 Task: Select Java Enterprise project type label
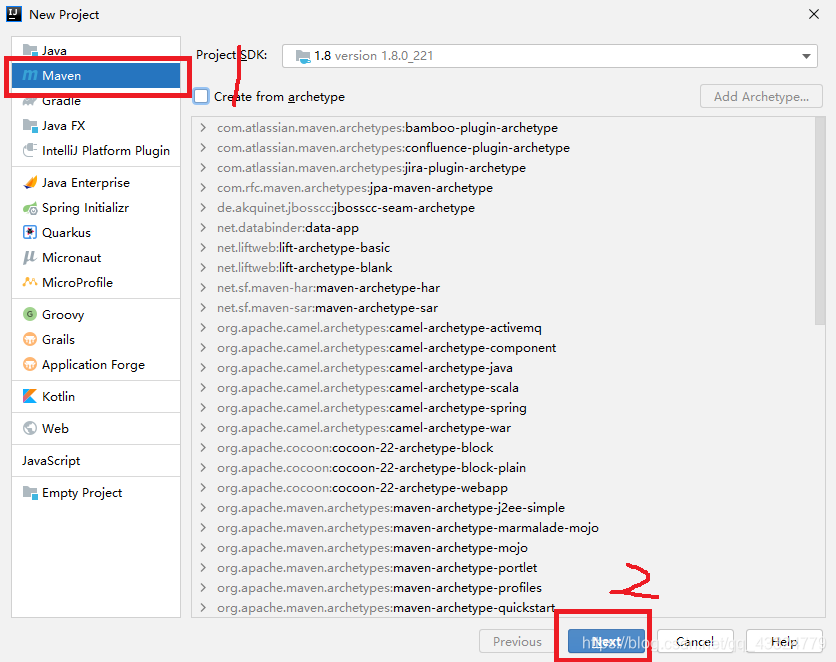(x=86, y=183)
